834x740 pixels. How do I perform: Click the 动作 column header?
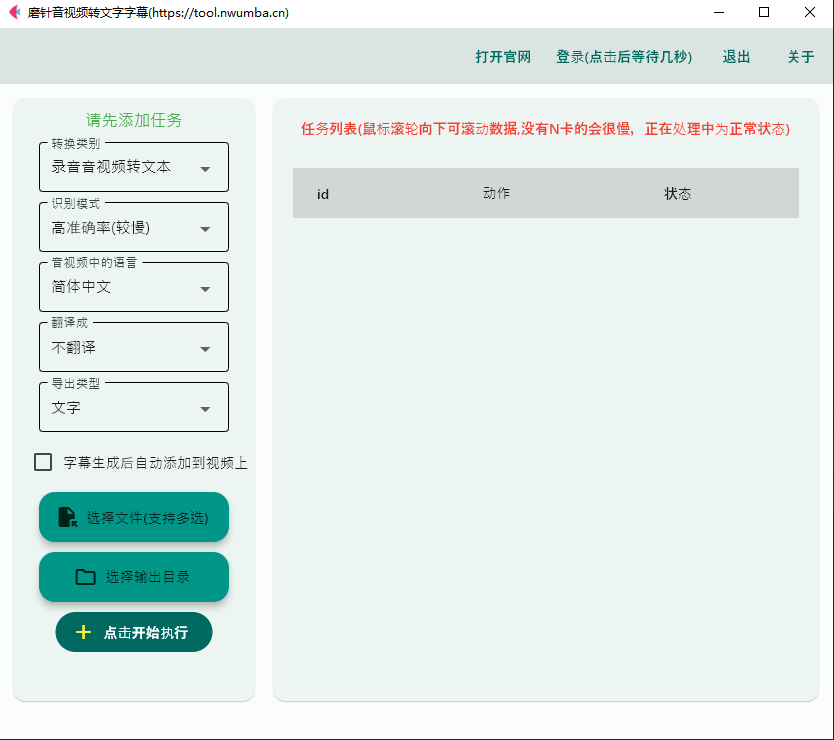[496, 193]
